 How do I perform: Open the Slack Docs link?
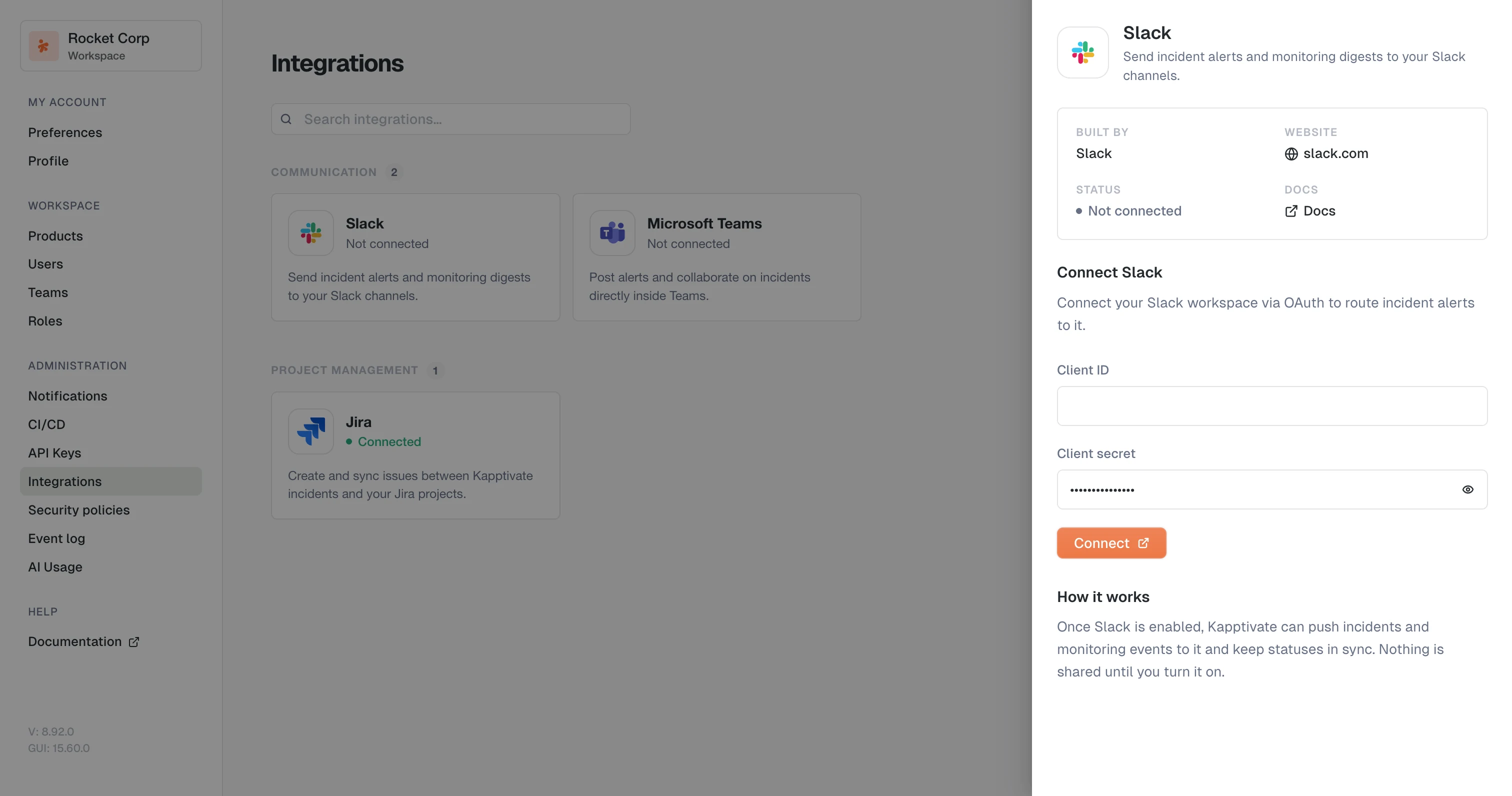click(1309, 211)
